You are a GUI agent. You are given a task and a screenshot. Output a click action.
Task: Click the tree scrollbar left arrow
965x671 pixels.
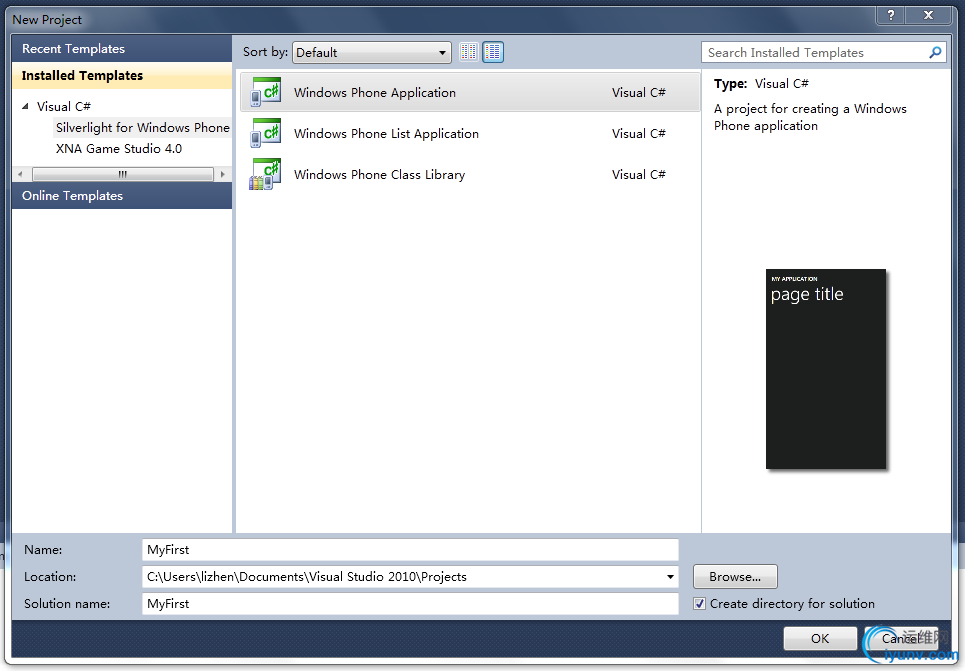pos(20,174)
